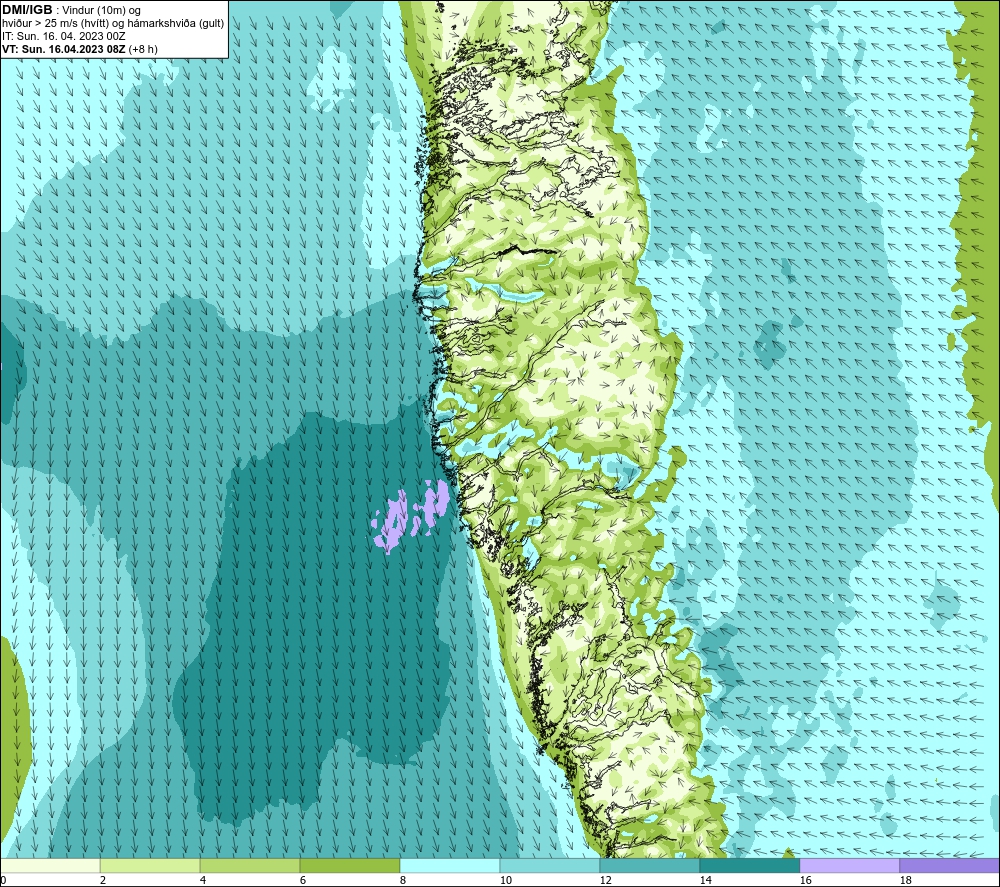Click the 'hviður > 25 m/s (hvítt)' text
The image size is (1000, 887).
56,24
